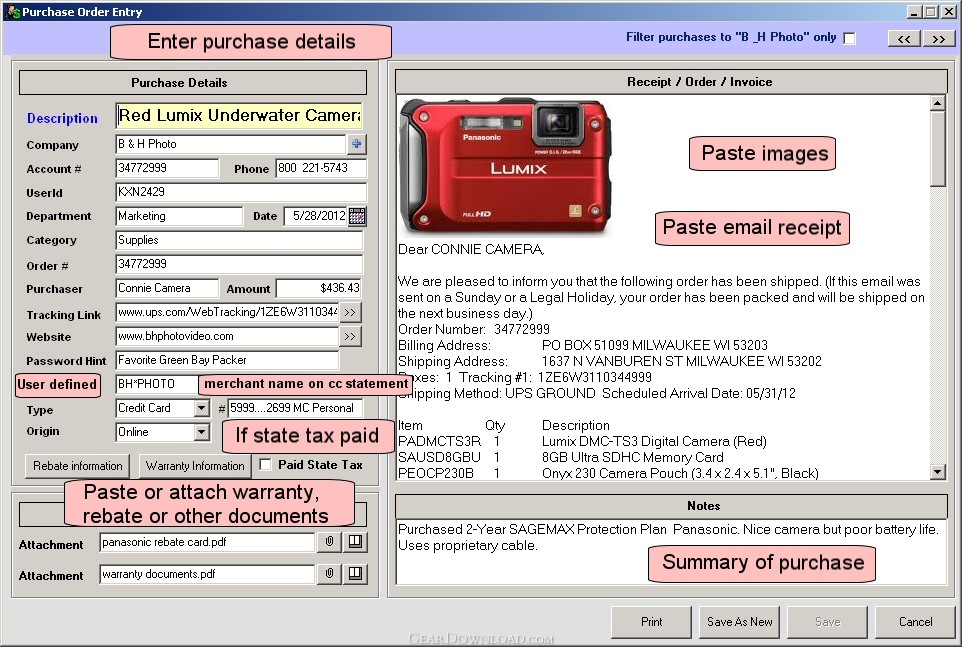Click the red Lumix camera image
The width and height of the screenshot is (962, 647).
click(x=506, y=166)
